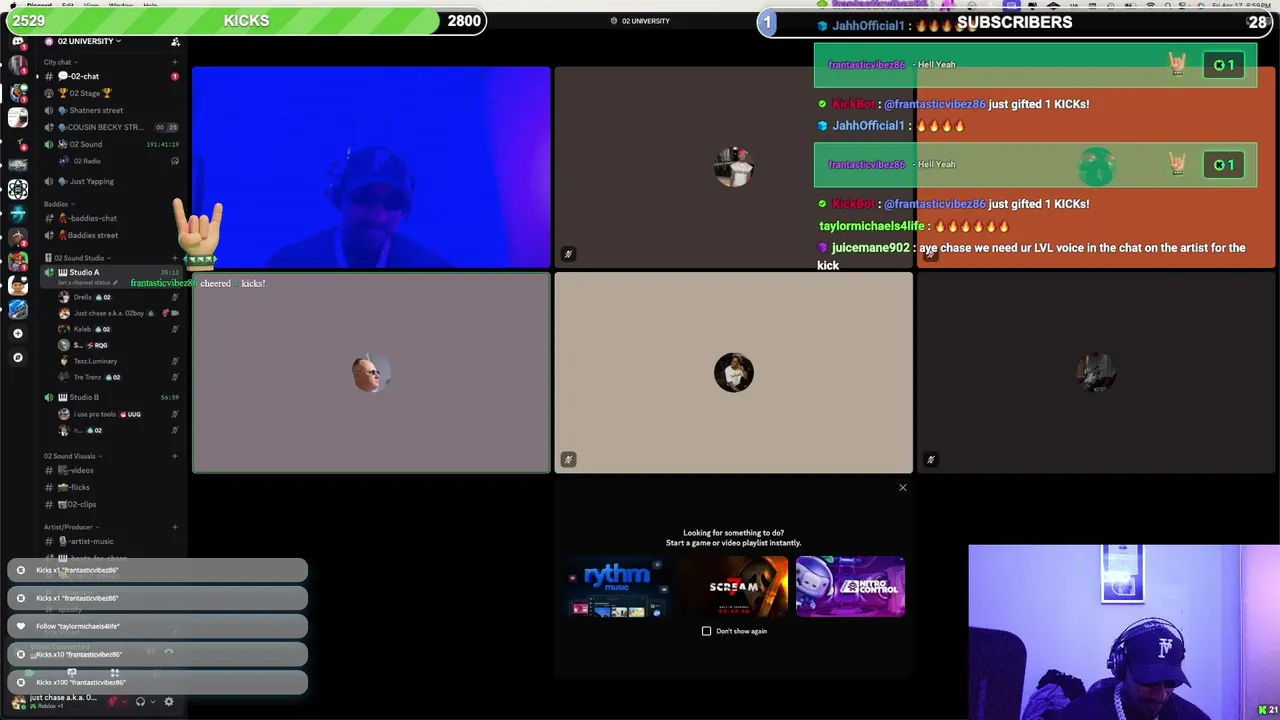This screenshot has height=720, width=1280.
Task: Close the activity suggestions popup
Action: click(x=902, y=488)
